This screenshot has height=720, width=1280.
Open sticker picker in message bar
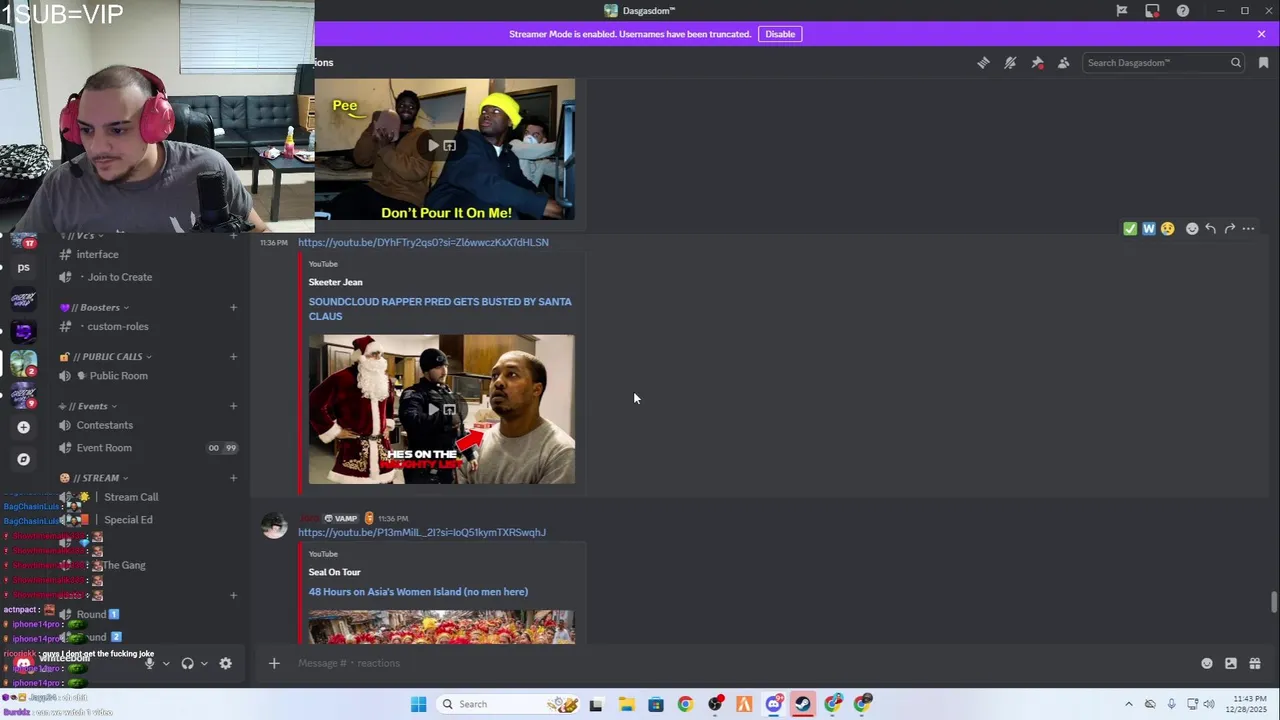1231,663
